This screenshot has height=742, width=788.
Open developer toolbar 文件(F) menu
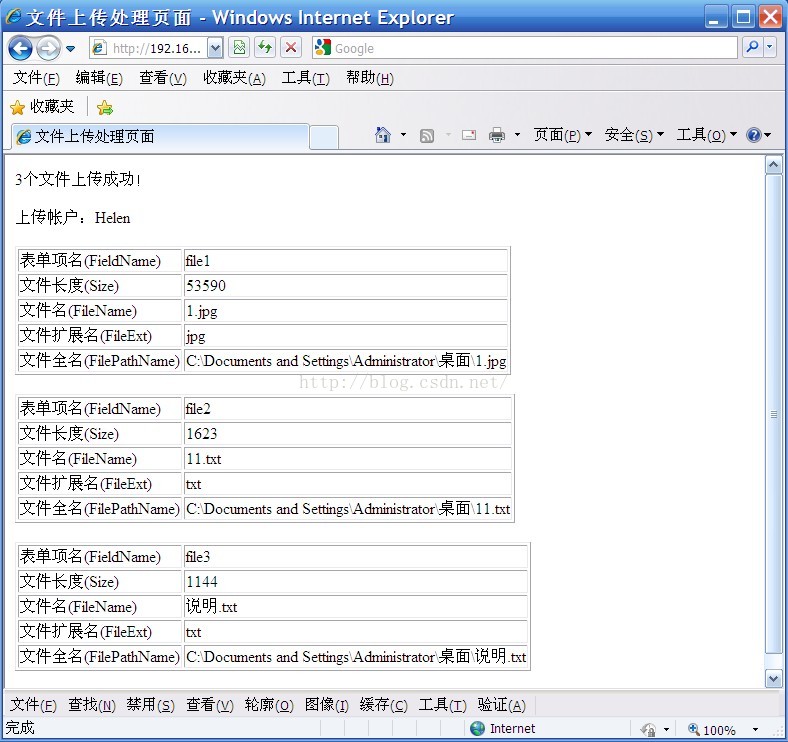pos(33,705)
